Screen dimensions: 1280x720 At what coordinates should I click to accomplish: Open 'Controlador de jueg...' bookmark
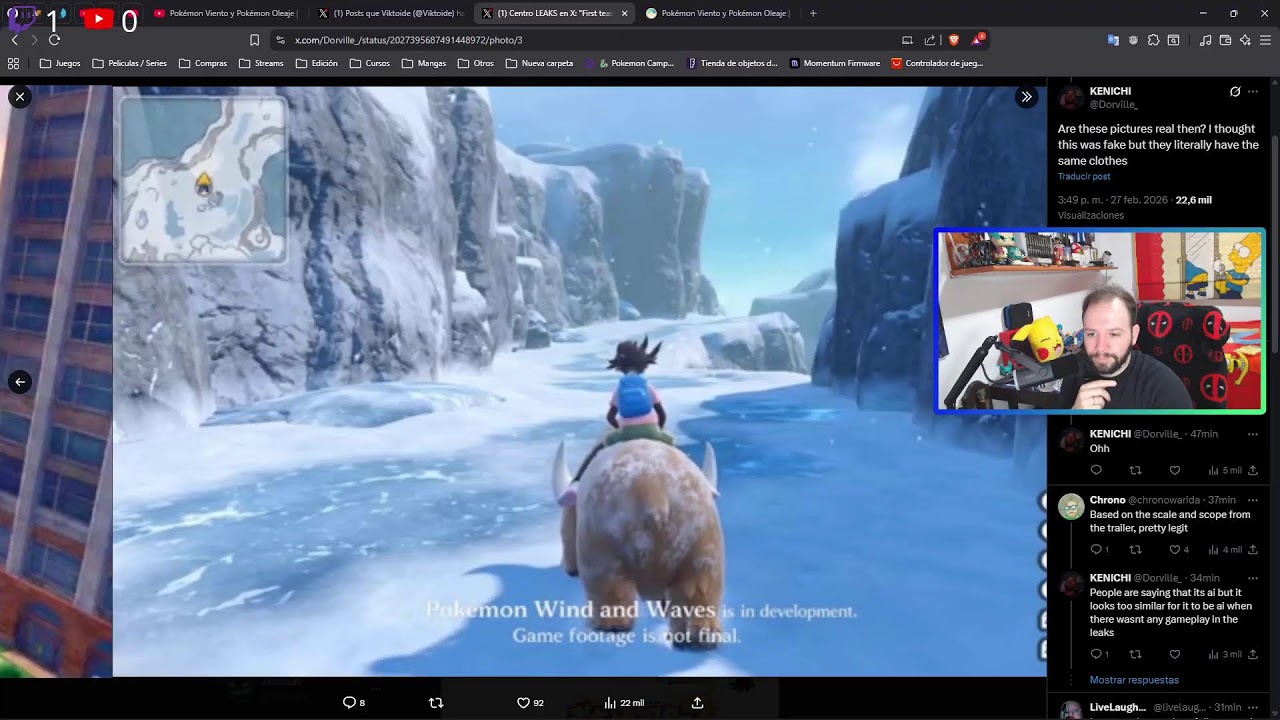937,63
